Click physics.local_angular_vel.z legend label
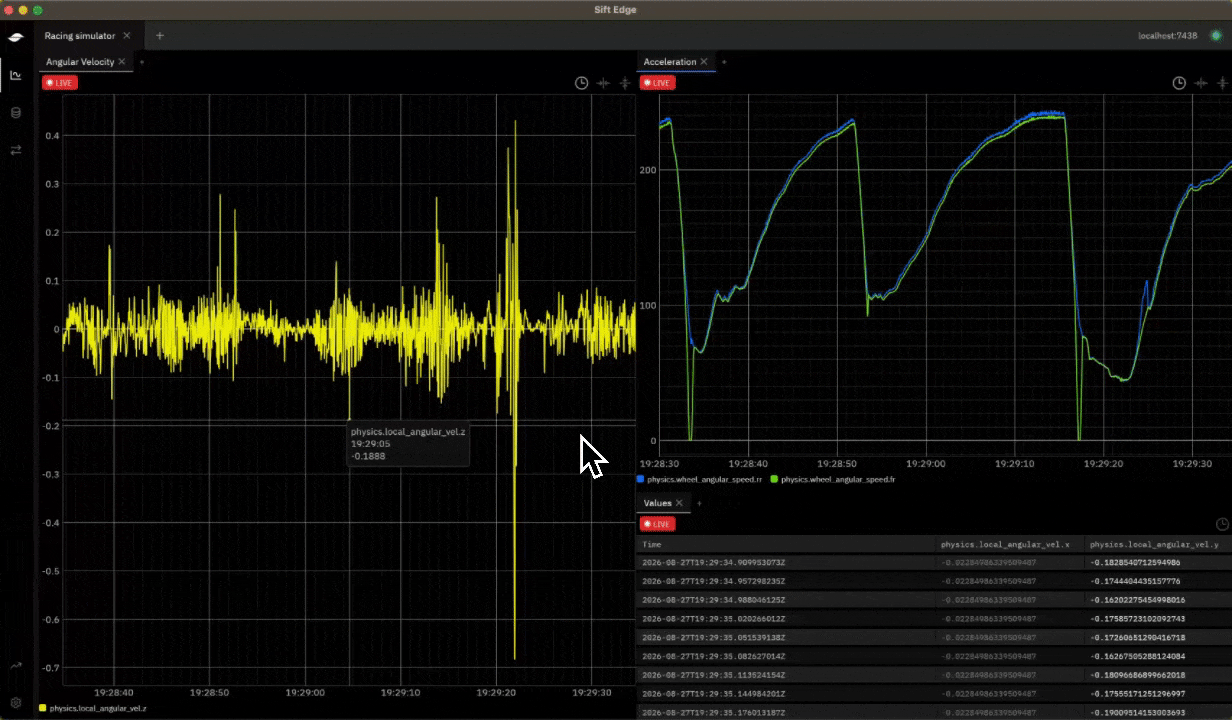The image size is (1232, 720). [98, 707]
